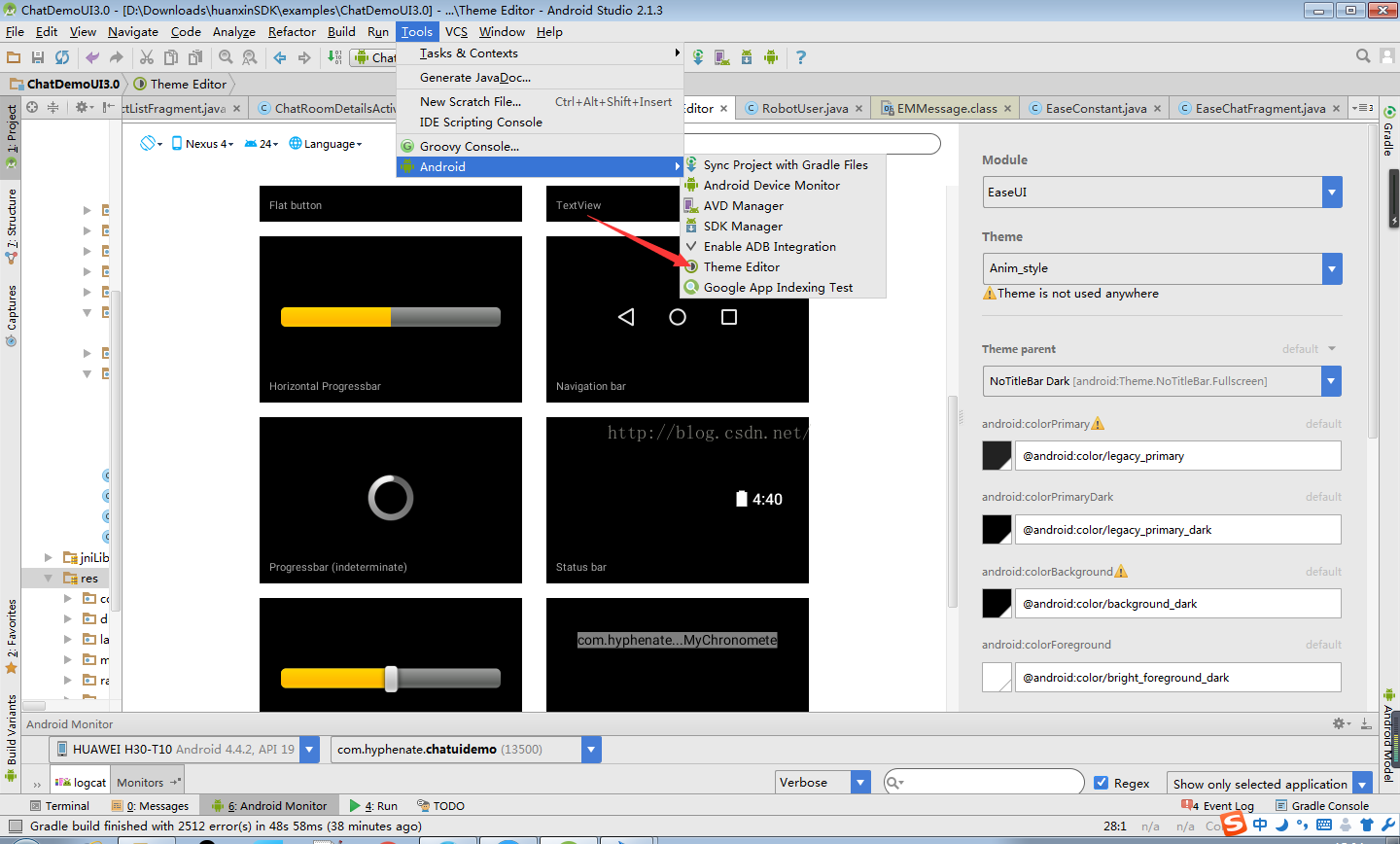1400x844 pixels.
Task: Click the Save All floppy-disk icon
Action: click(x=38, y=57)
